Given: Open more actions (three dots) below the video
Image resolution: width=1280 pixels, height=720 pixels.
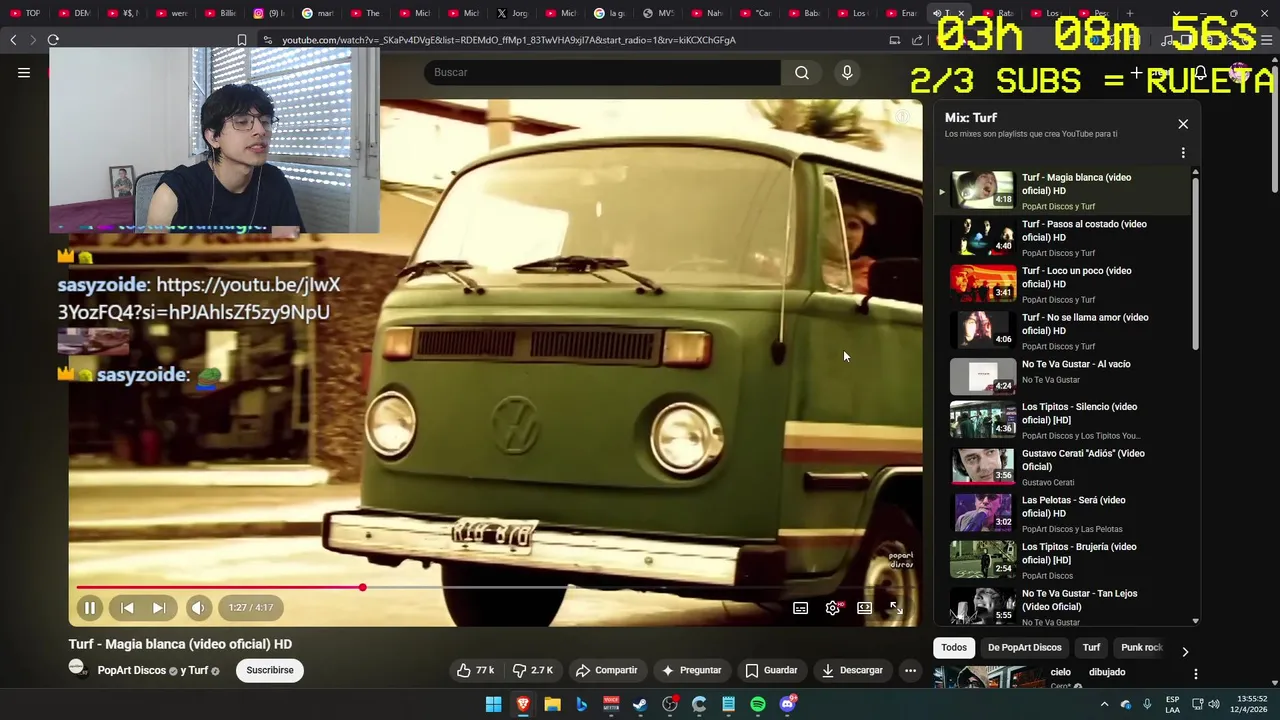Looking at the screenshot, I should (910, 670).
